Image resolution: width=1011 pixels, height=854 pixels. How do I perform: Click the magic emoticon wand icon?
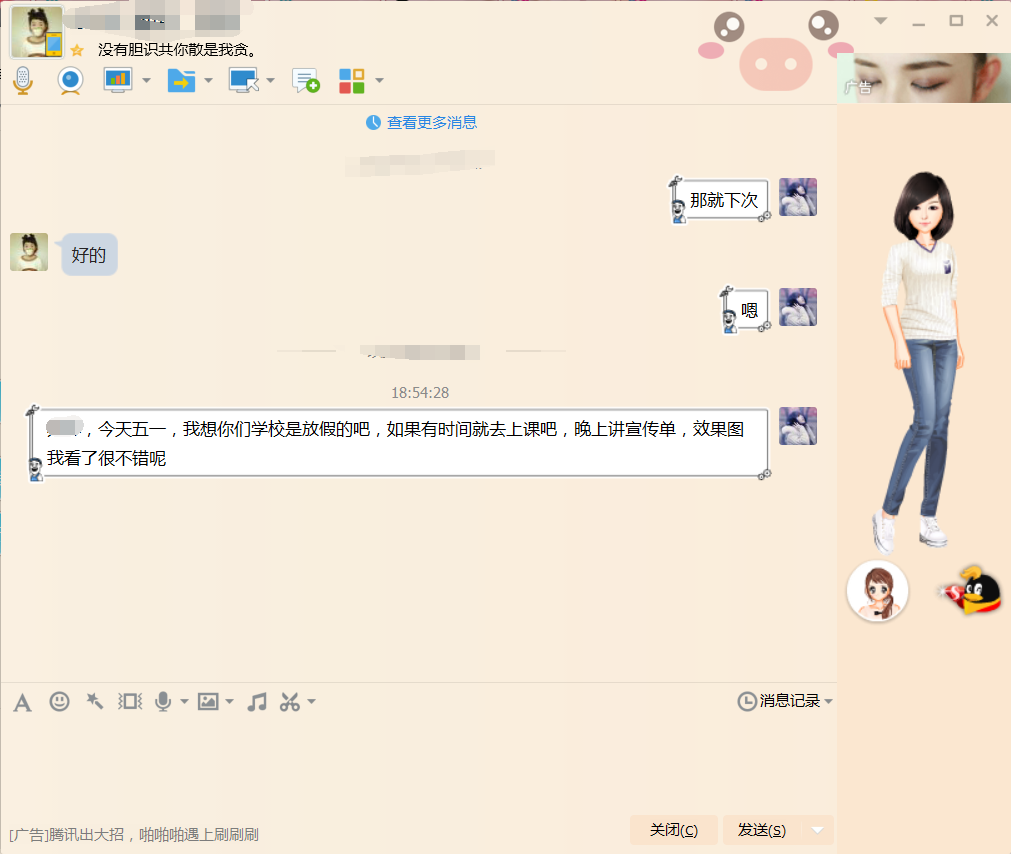pyautogui.click(x=94, y=702)
